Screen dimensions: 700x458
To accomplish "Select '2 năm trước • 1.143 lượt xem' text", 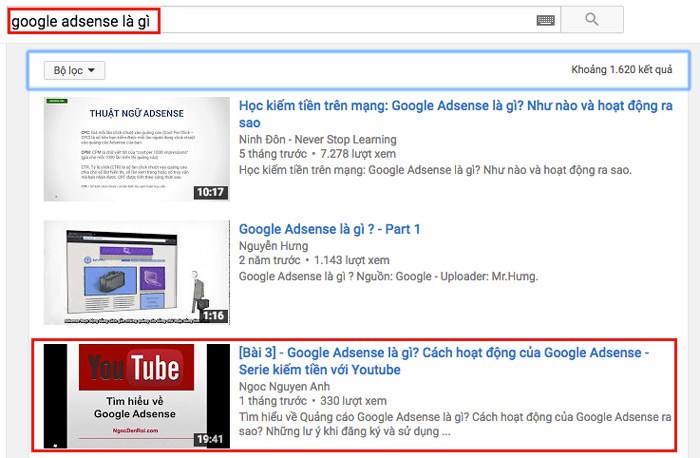I will 314,260.
